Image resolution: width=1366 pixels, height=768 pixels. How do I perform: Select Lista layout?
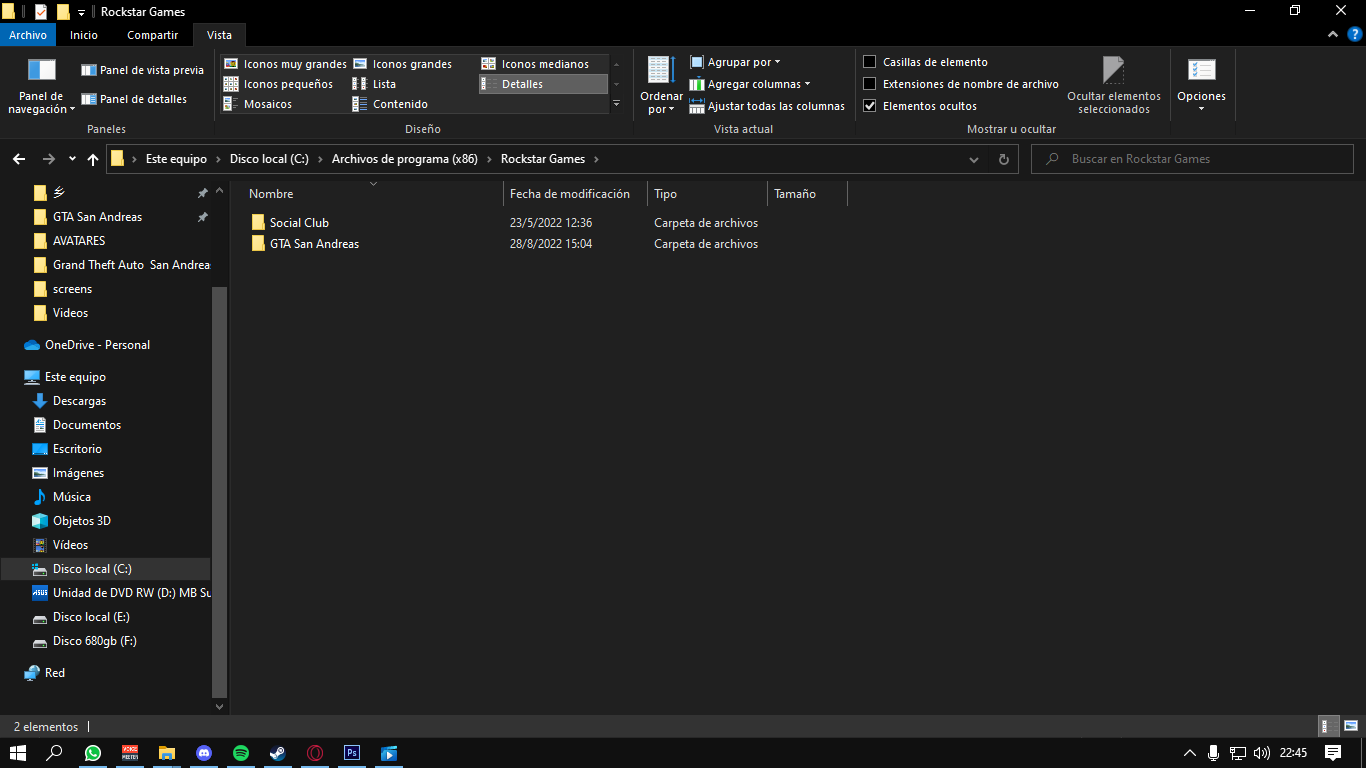tap(374, 84)
